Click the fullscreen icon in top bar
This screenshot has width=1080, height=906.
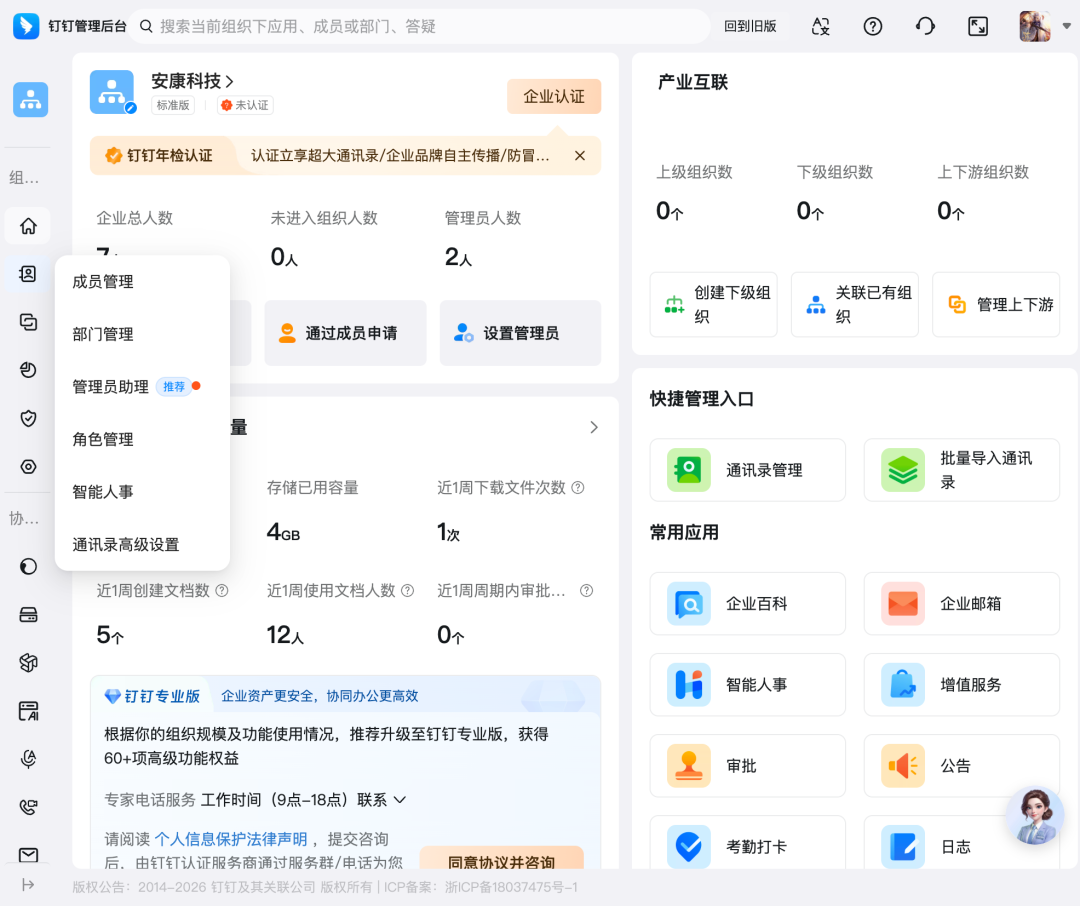tap(978, 26)
